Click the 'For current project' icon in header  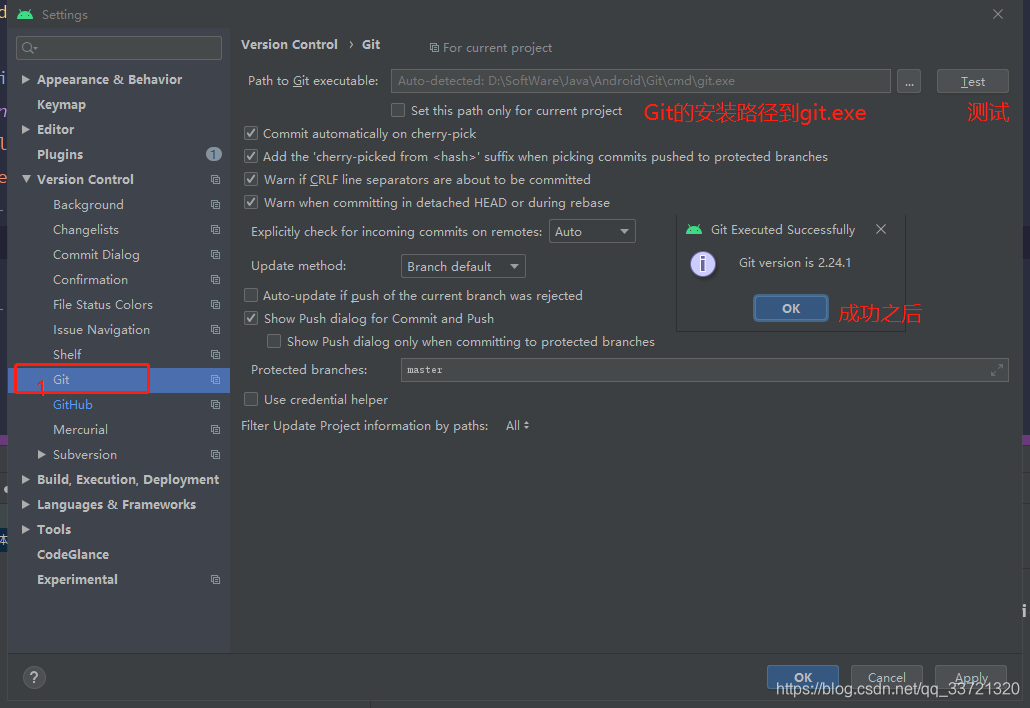tap(434, 47)
